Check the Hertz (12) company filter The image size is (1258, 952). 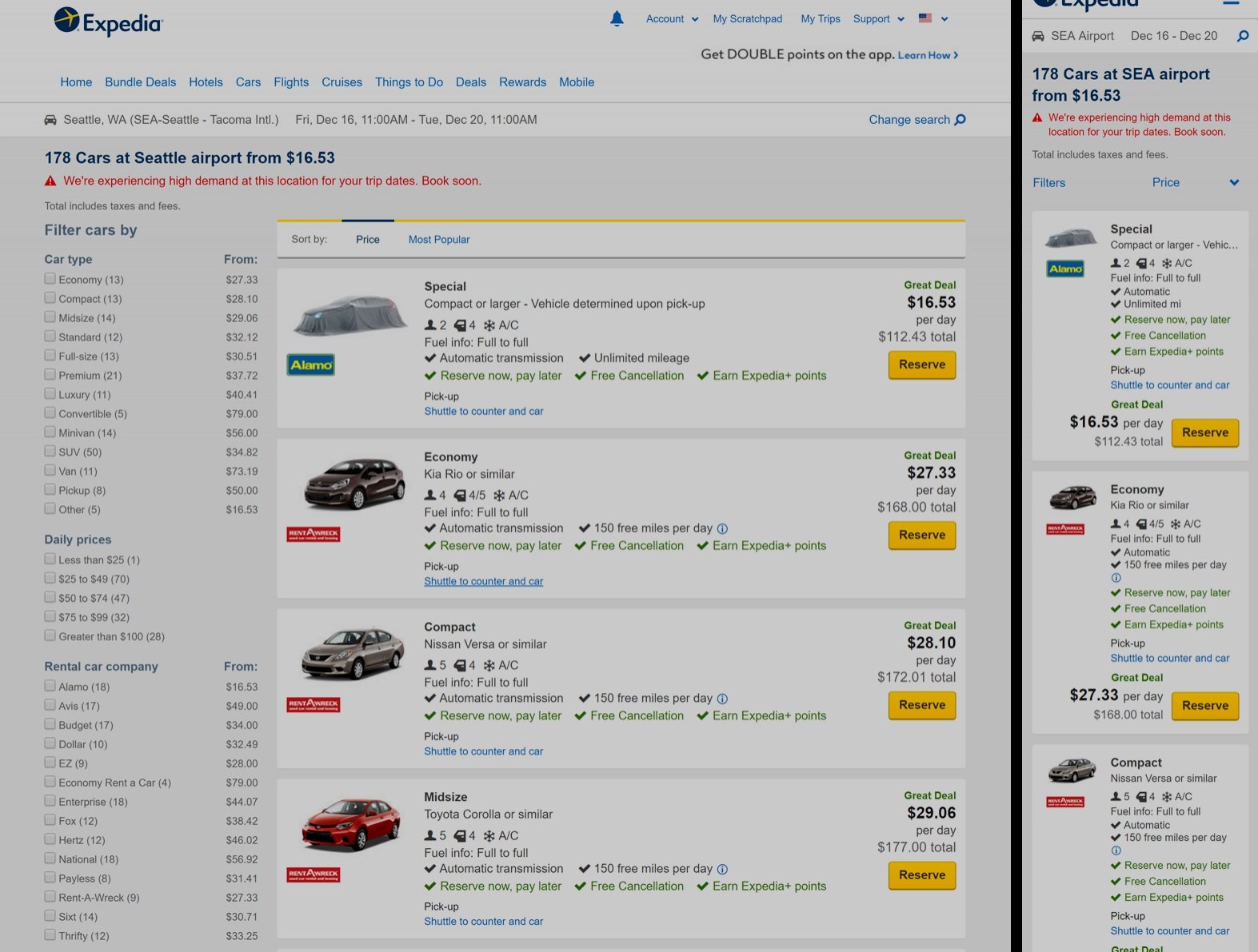50,839
